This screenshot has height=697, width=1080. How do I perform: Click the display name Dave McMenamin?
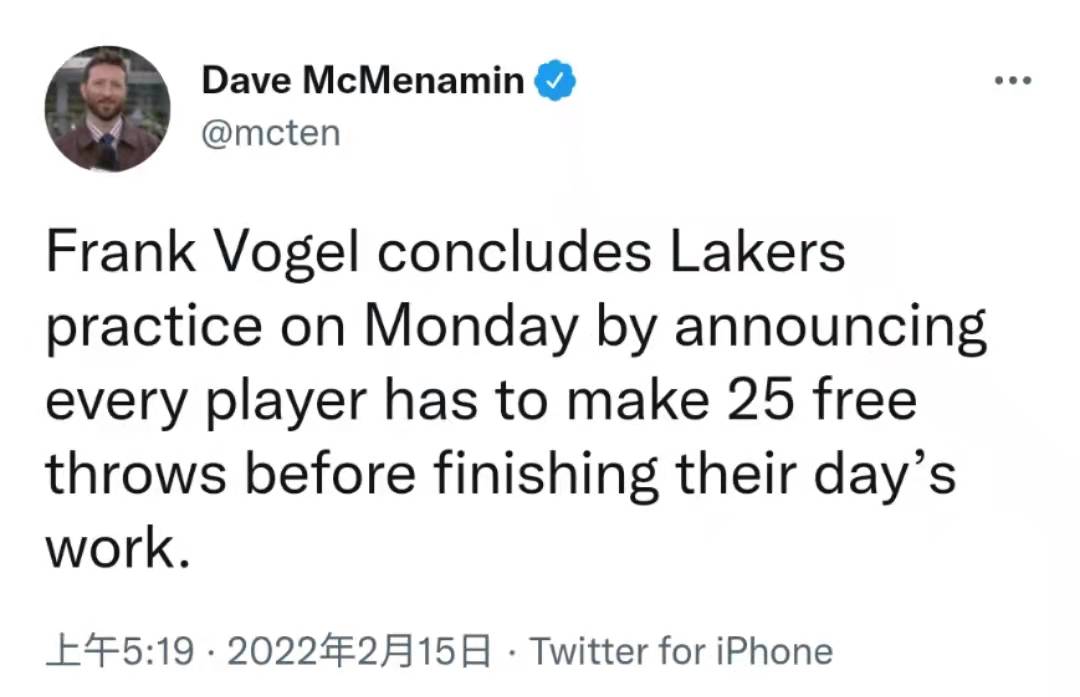tap(363, 81)
